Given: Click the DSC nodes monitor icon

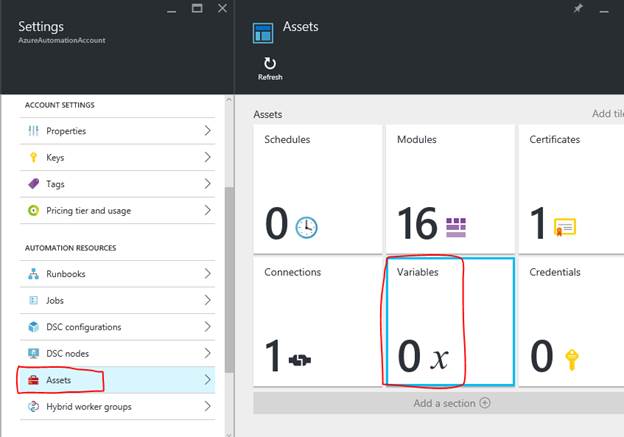Looking at the screenshot, I should 33,353.
